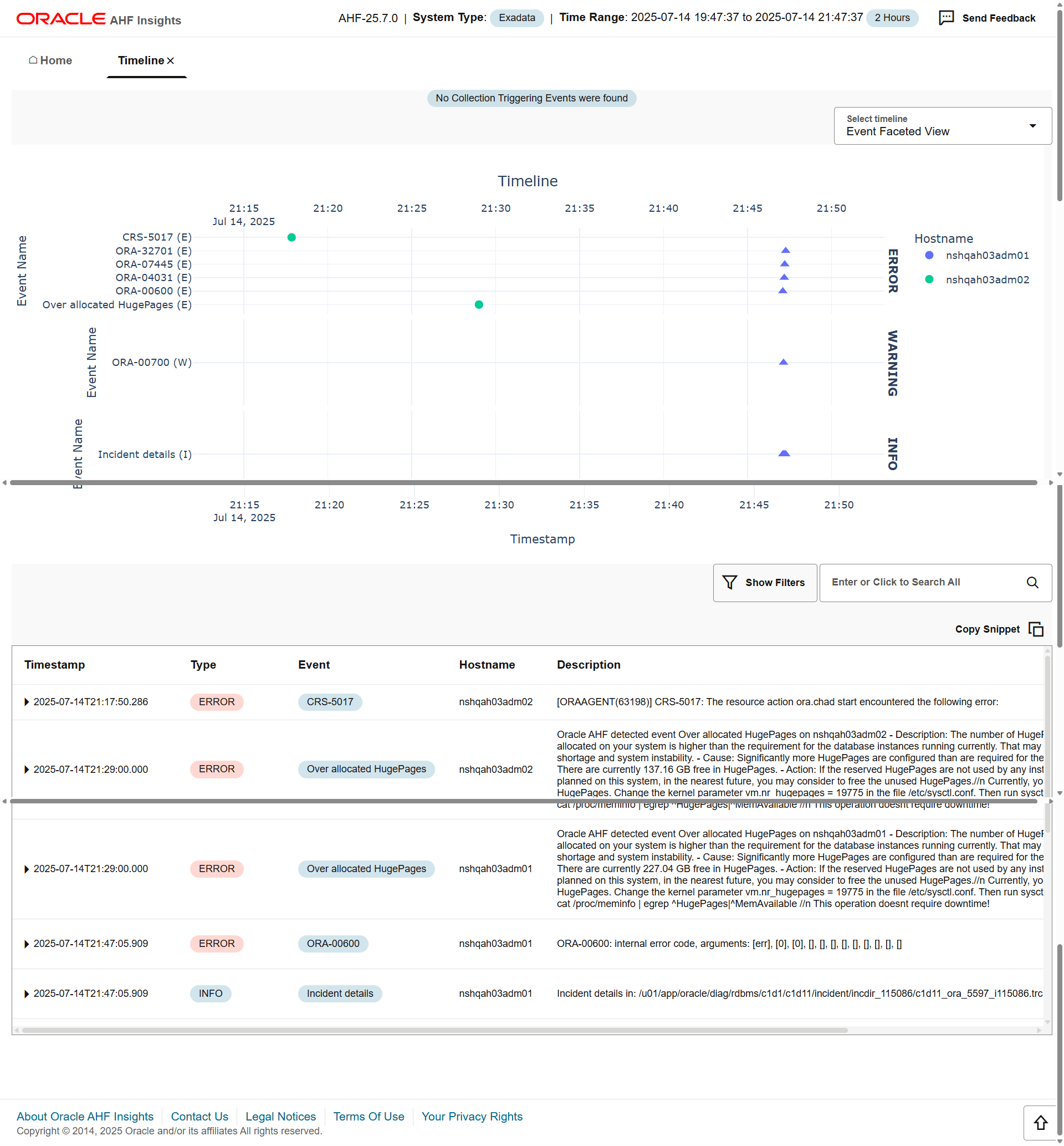Click the Event column header
The image size is (1064, 1146).
(314, 665)
